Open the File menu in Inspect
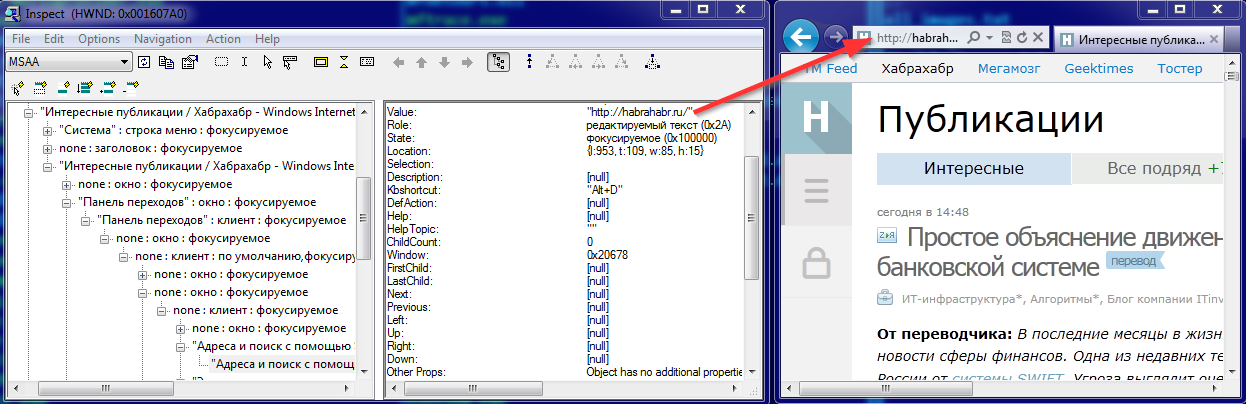Screen dimensions: 1246x404 [x=21, y=39]
